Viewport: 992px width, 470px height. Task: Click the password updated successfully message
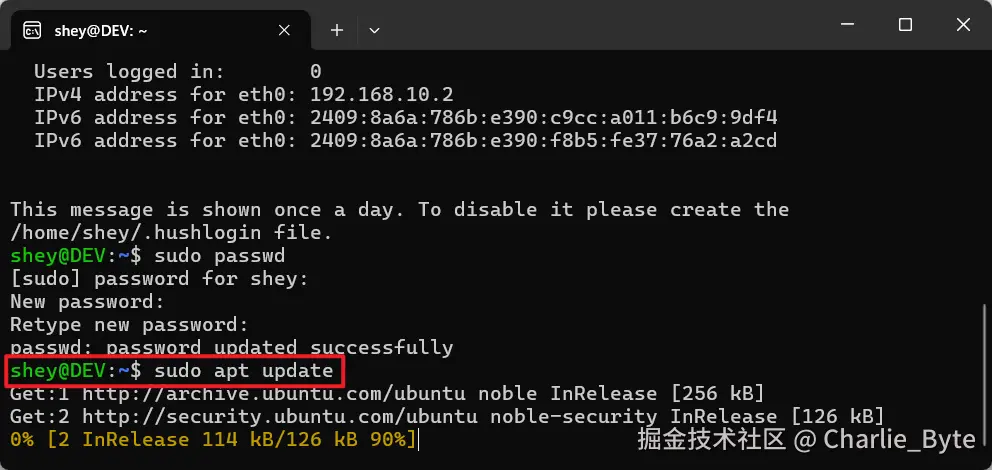click(x=232, y=348)
